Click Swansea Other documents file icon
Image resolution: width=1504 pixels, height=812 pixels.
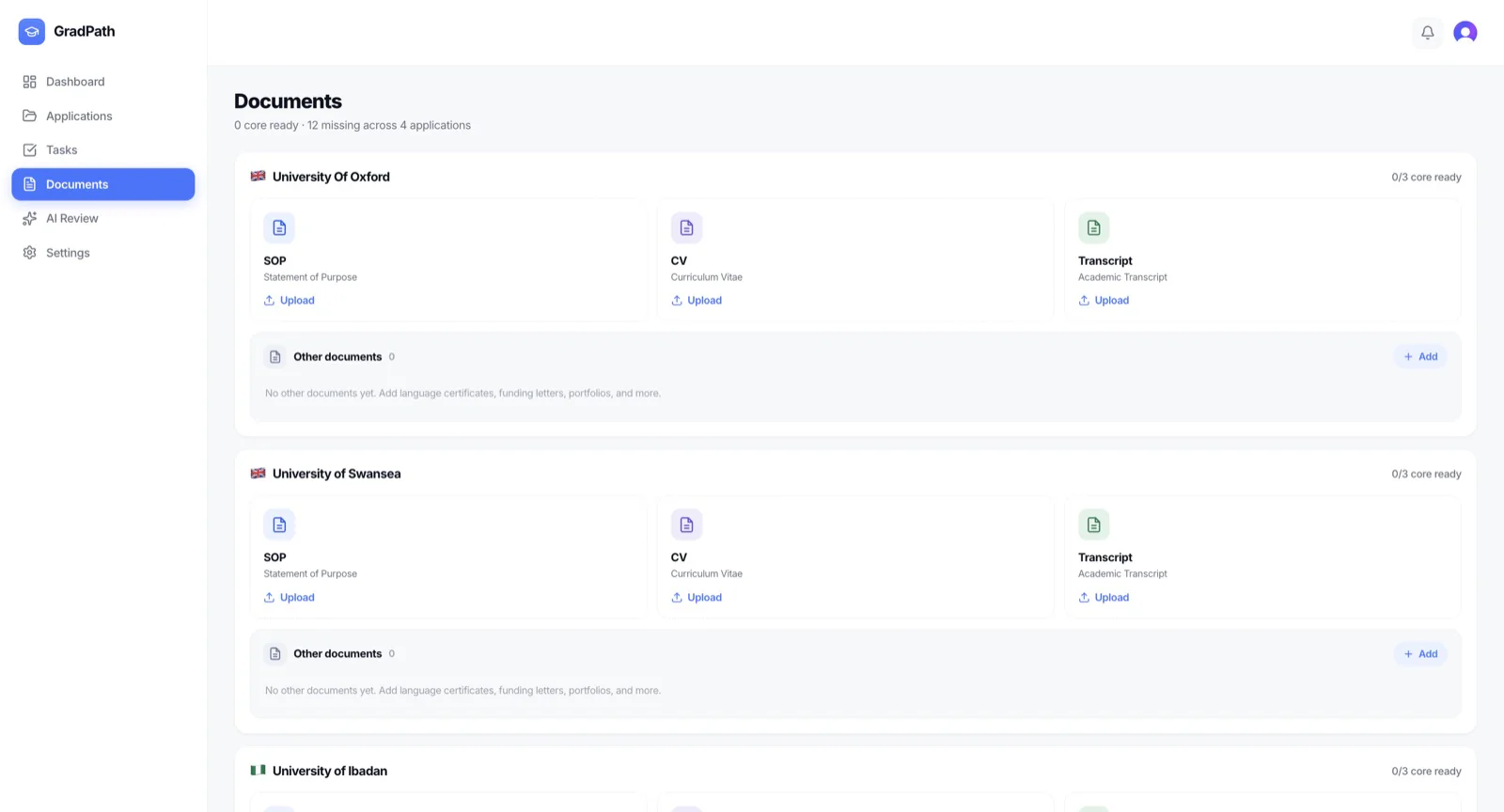275,654
